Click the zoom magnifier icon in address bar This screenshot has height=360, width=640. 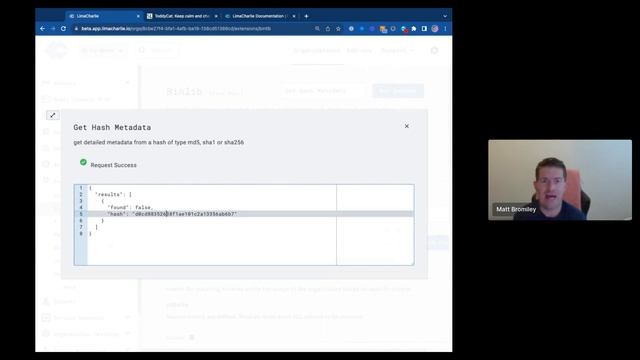point(317,29)
